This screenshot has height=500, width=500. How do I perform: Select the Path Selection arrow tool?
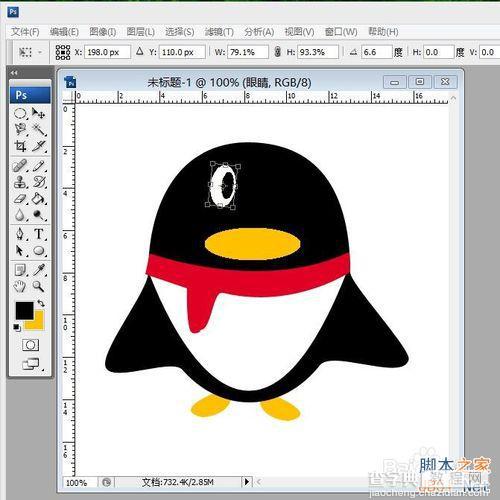coord(20,250)
